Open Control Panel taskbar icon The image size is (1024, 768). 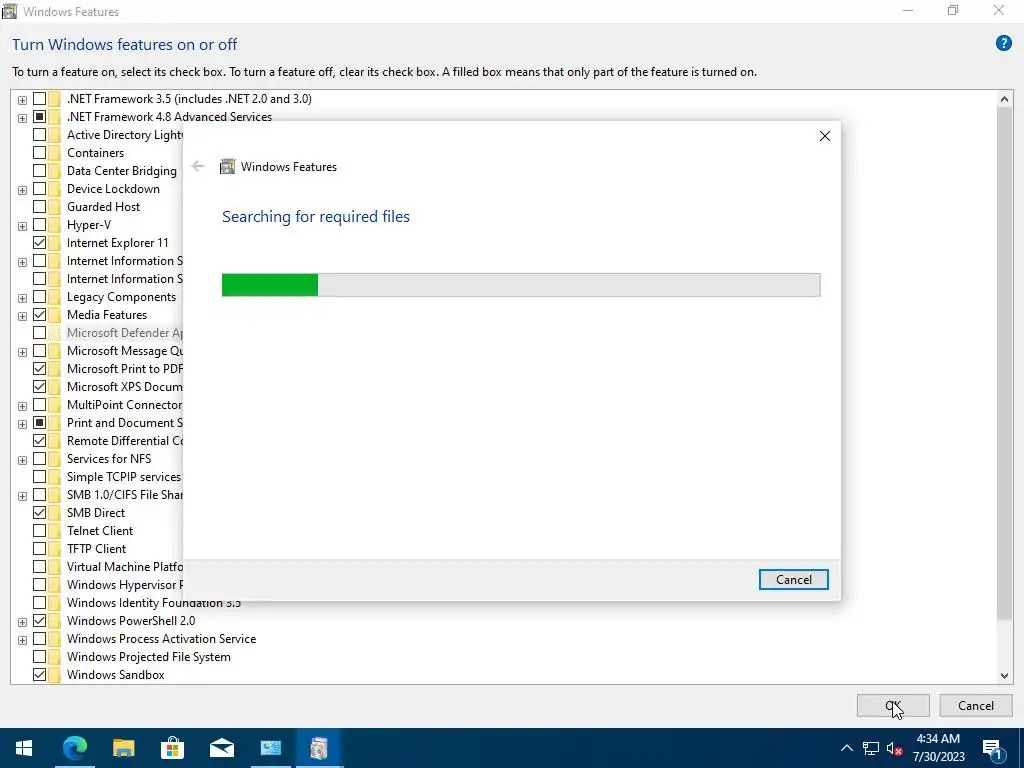(x=270, y=748)
